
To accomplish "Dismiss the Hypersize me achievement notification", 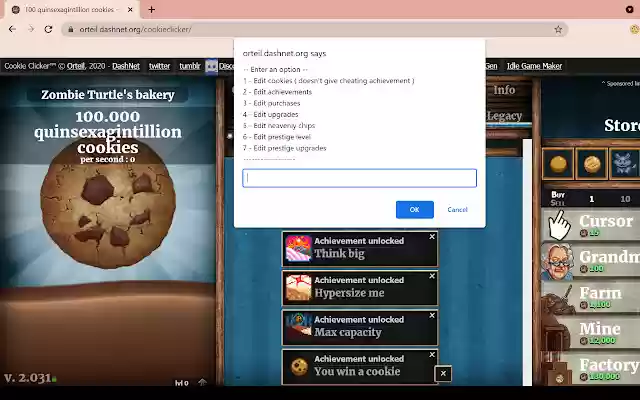I will tap(432, 276).
